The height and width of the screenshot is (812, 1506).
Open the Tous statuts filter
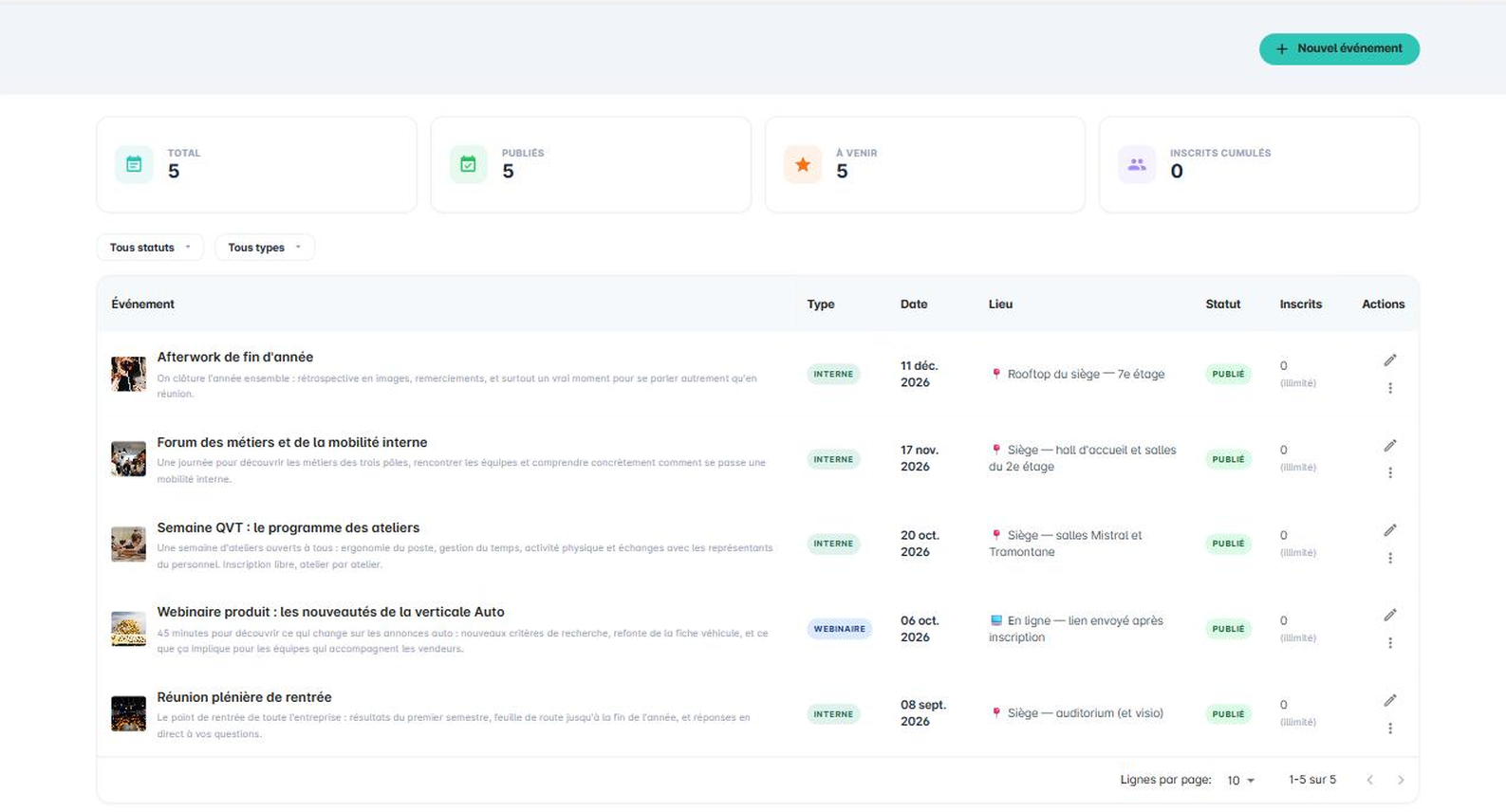click(x=150, y=248)
